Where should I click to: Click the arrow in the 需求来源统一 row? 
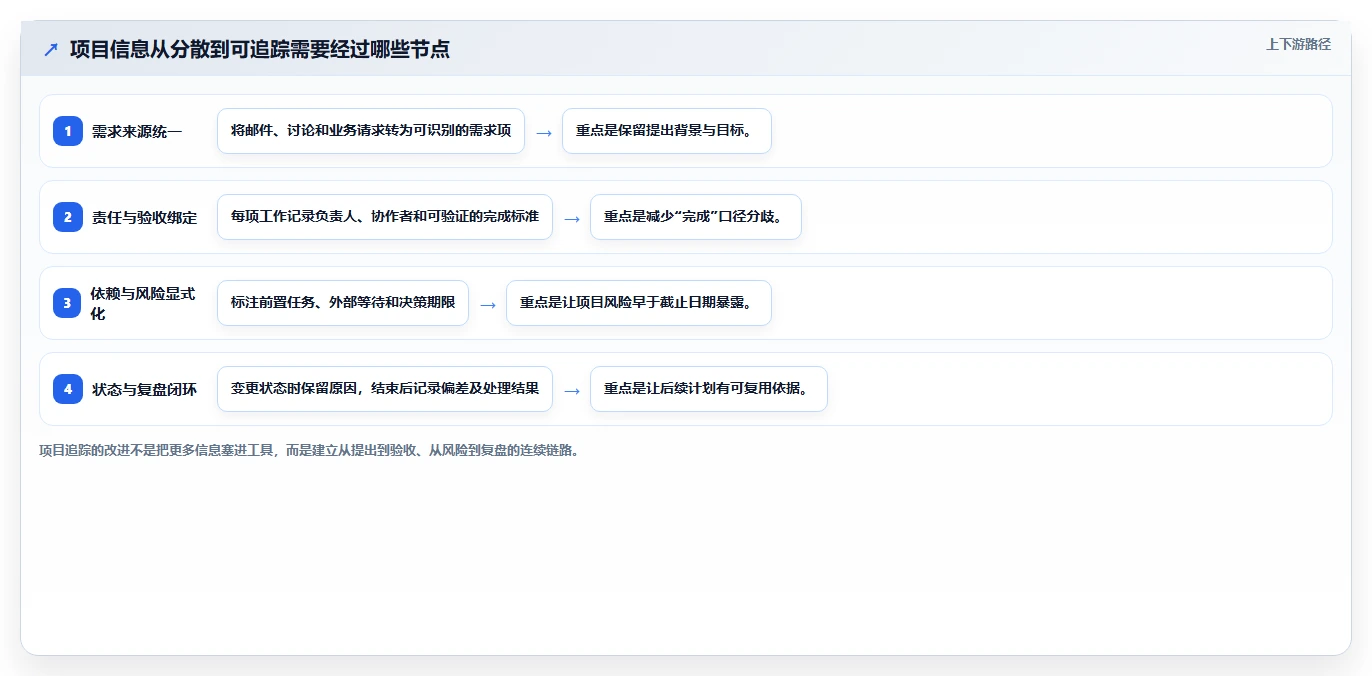click(x=544, y=132)
